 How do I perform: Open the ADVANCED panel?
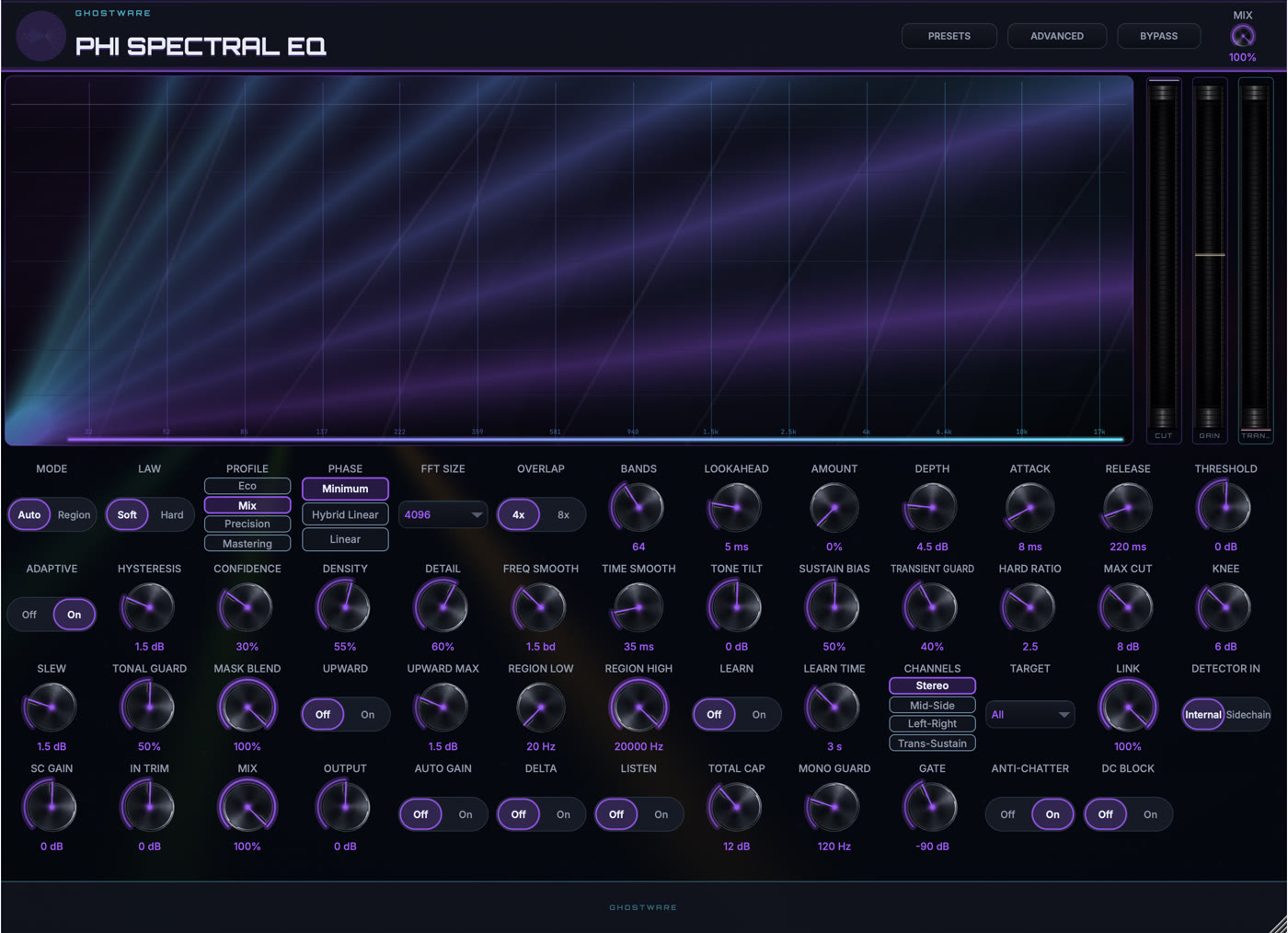click(1056, 36)
